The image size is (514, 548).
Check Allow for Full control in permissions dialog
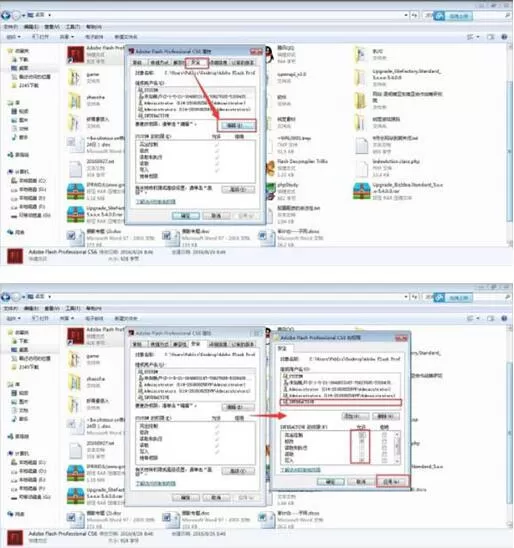point(362,435)
